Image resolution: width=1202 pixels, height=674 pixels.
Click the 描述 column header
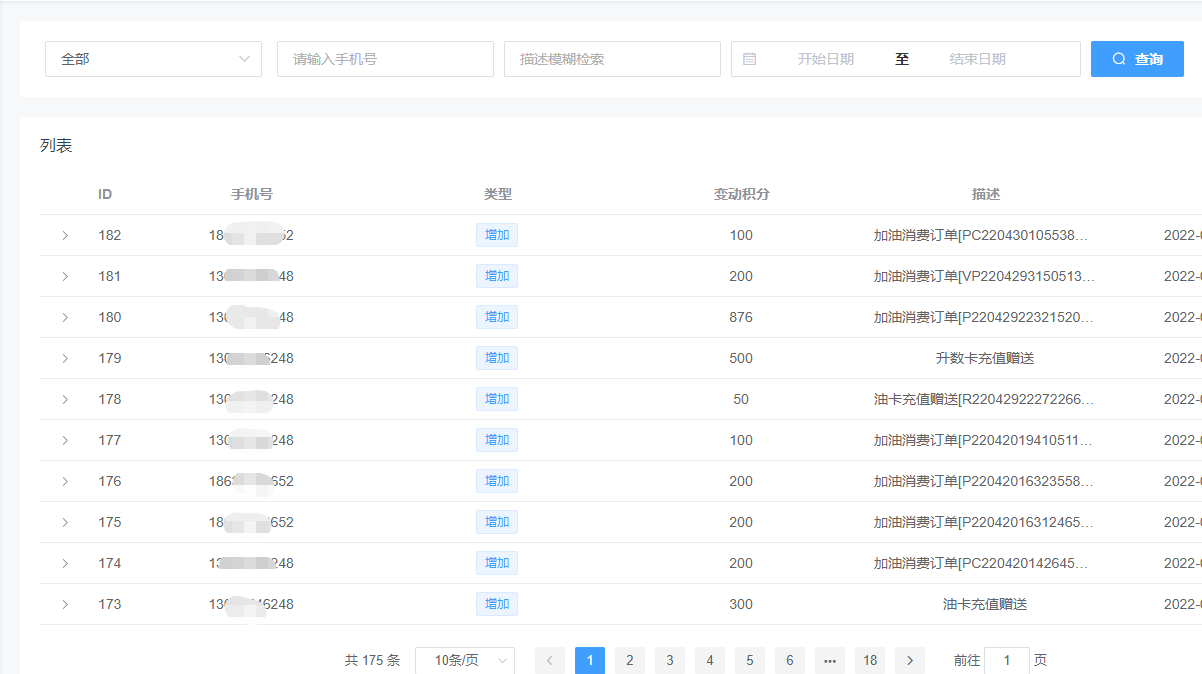coord(986,194)
